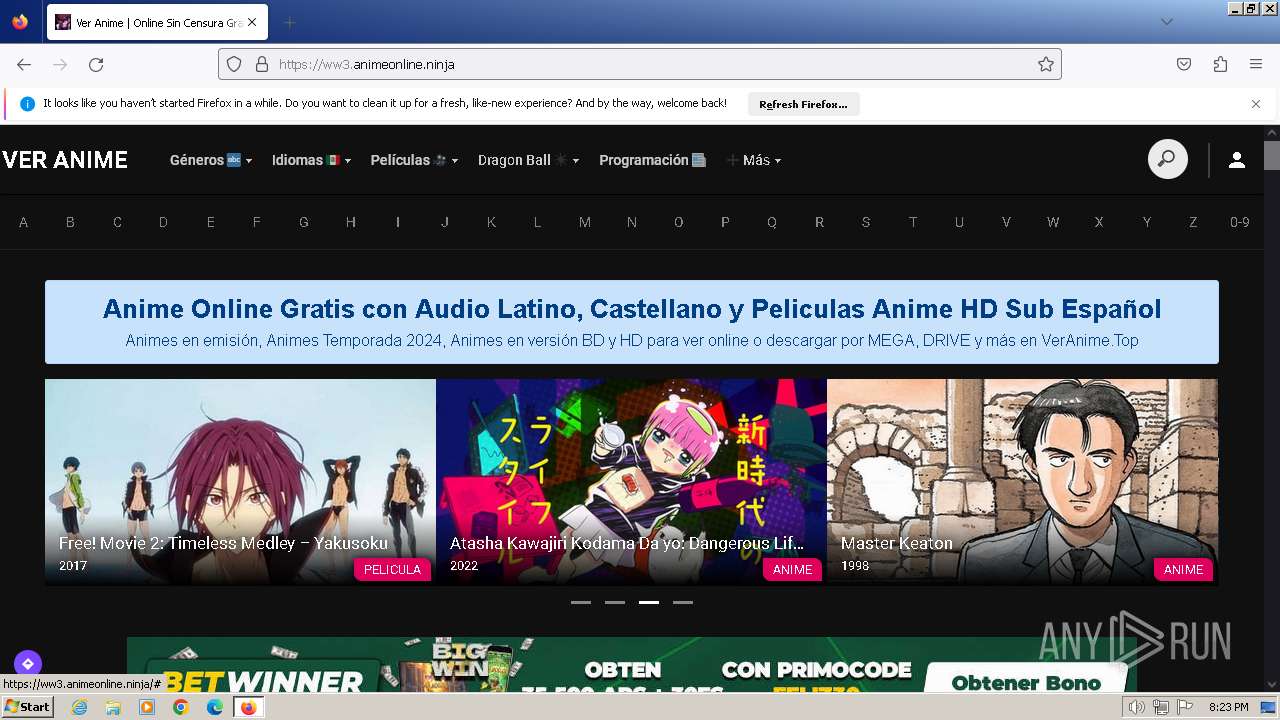Go to second carousel slide indicator

pos(615,602)
